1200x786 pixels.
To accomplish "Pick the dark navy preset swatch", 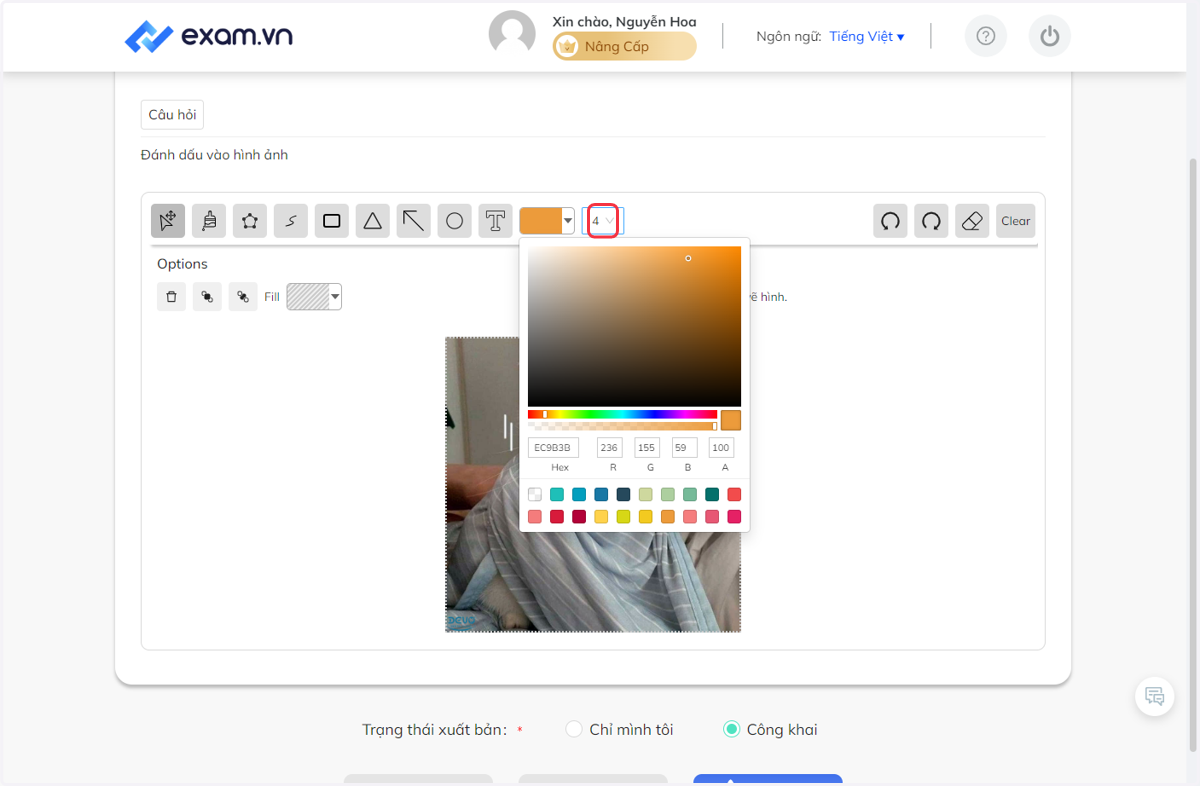I will pyautogui.click(x=623, y=494).
